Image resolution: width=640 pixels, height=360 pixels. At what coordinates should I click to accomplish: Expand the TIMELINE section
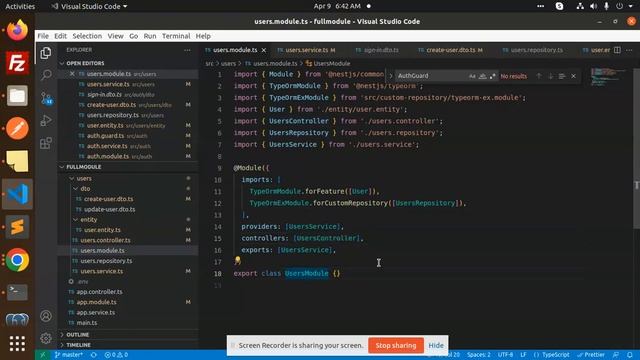78,345
